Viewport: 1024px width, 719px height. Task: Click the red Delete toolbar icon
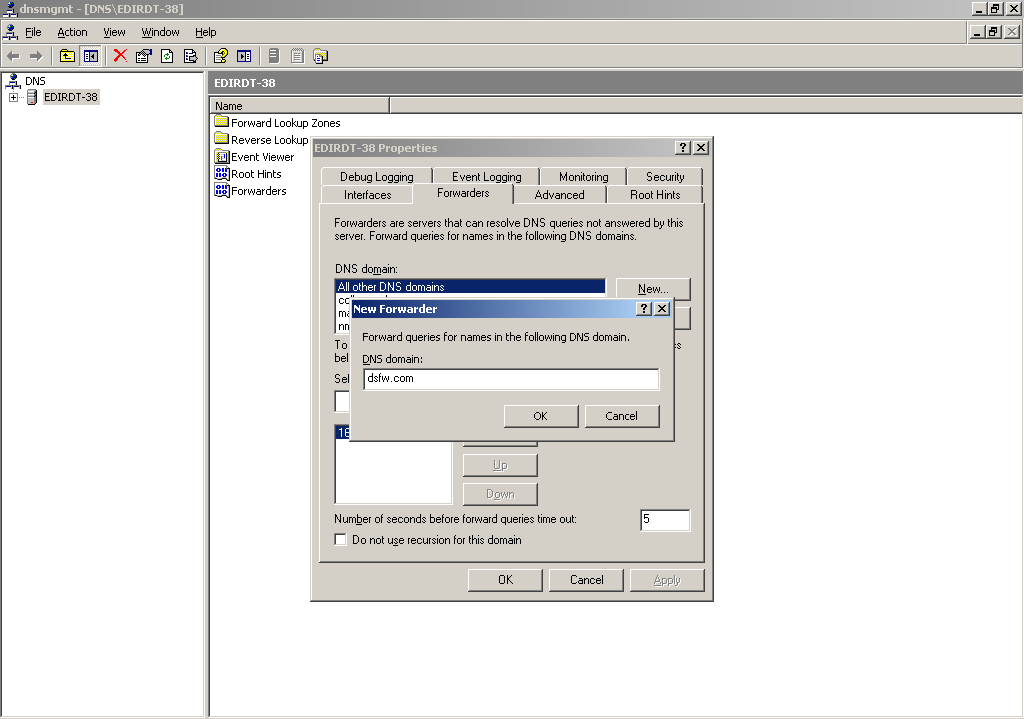120,56
